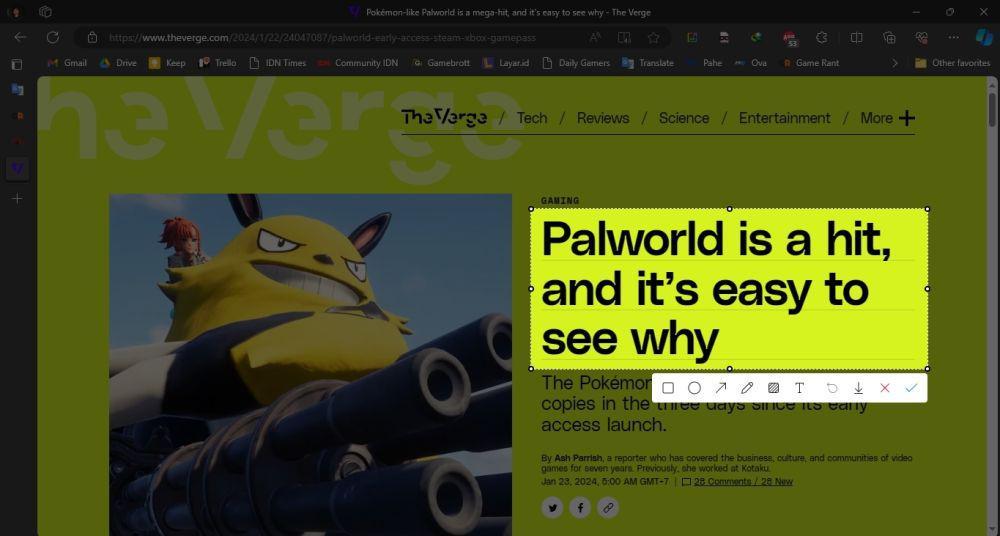1000x536 pixels.
Task: Save the screenshot with download icon
Action: 858,388
